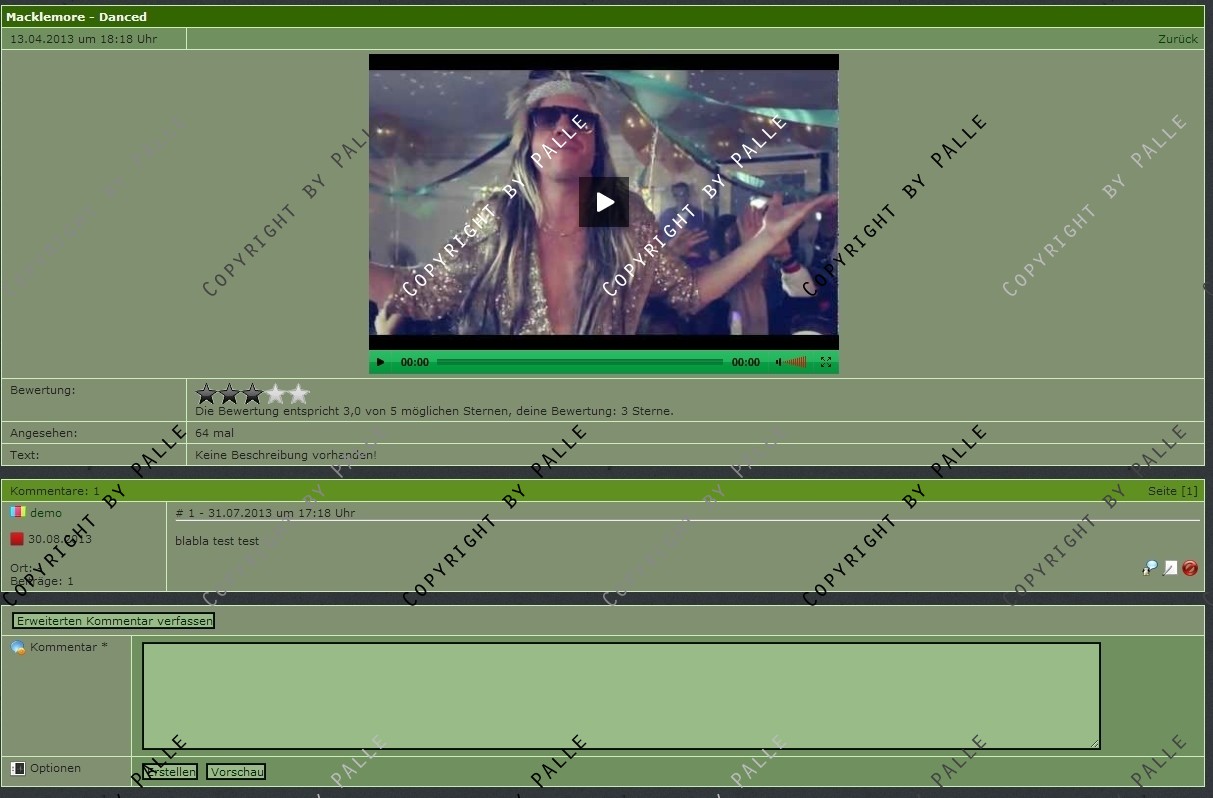Focus the Kommentar text area

(x=621, y=696)
